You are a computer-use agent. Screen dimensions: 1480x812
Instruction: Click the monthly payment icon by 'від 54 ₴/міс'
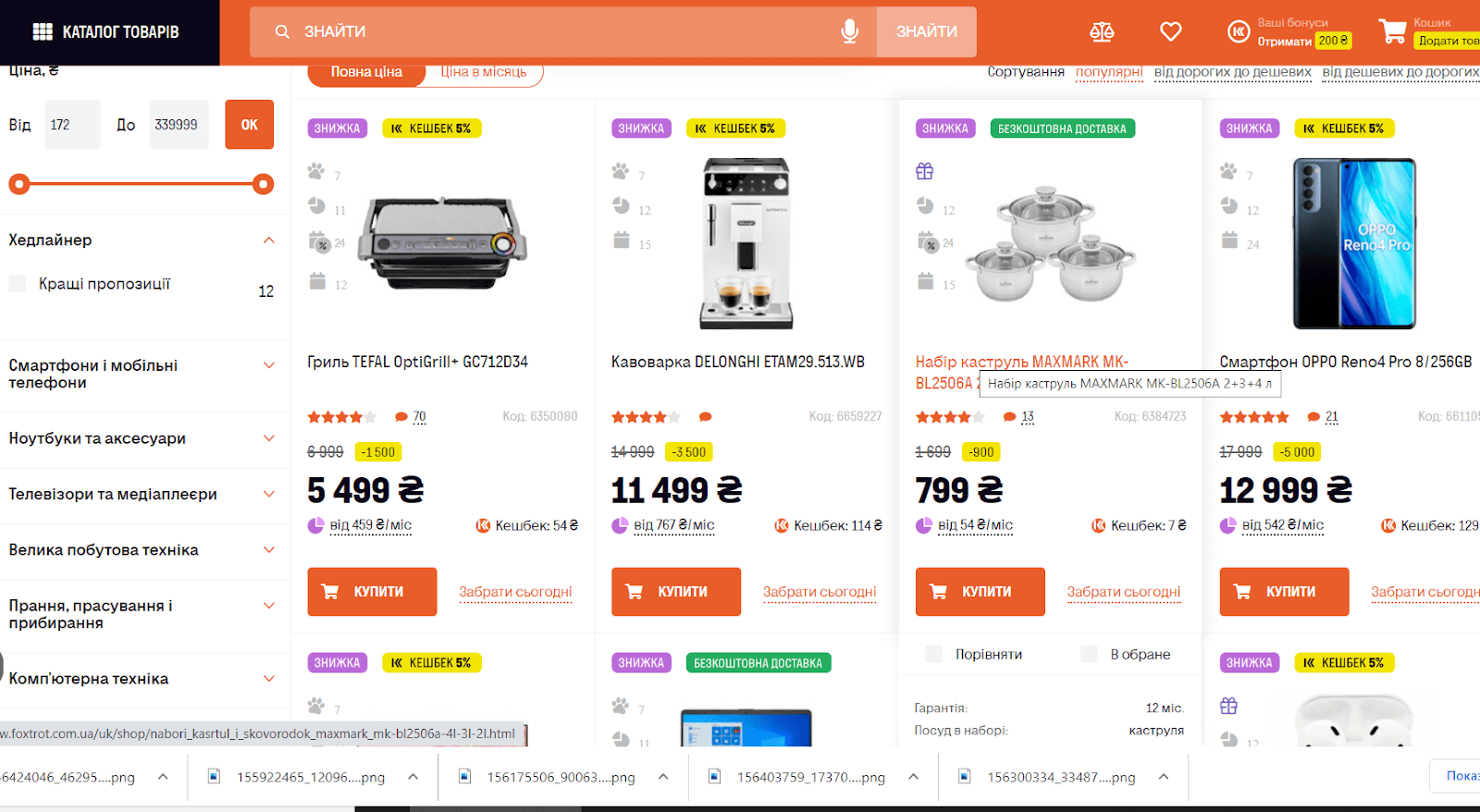(924, 525)
